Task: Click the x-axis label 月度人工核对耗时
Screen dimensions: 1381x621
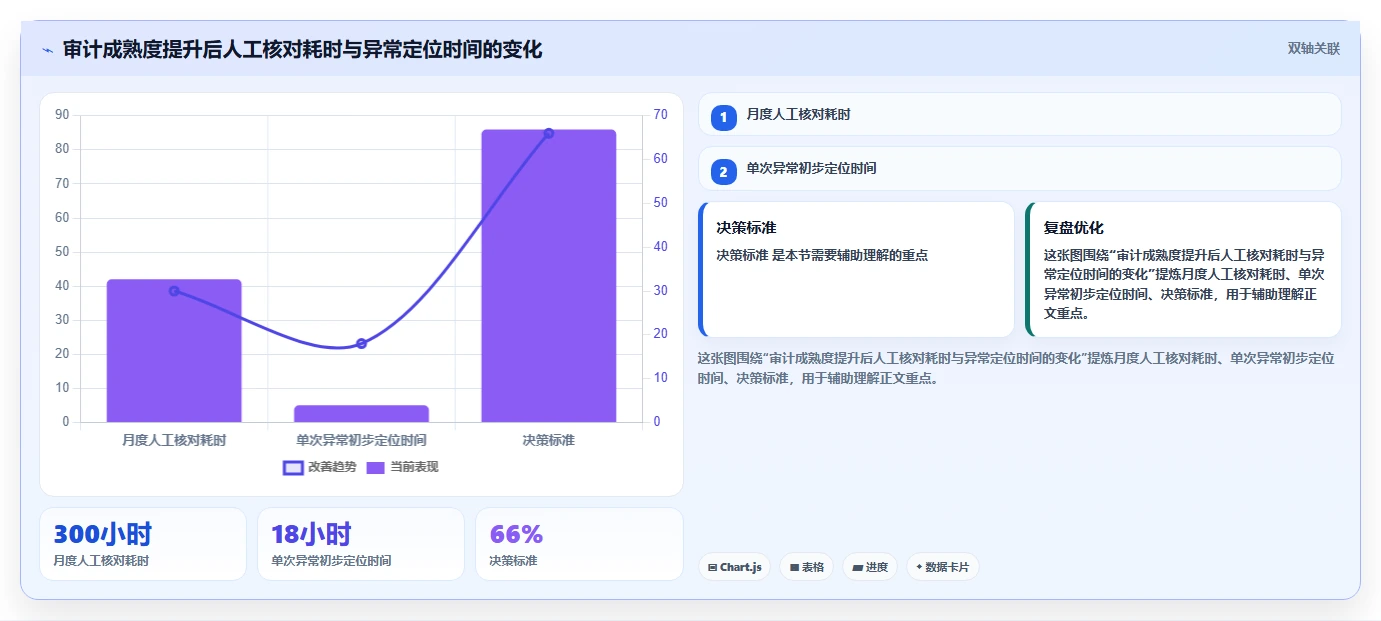Action: click(174, 440)
